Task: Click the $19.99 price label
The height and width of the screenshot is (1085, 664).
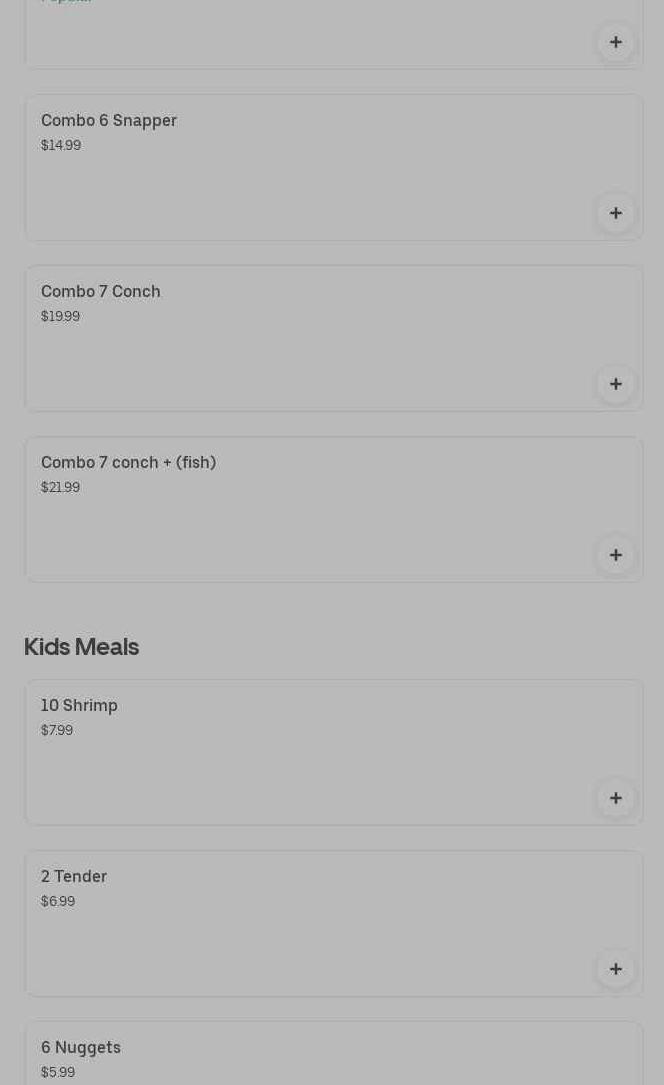Action: (60, 316)
